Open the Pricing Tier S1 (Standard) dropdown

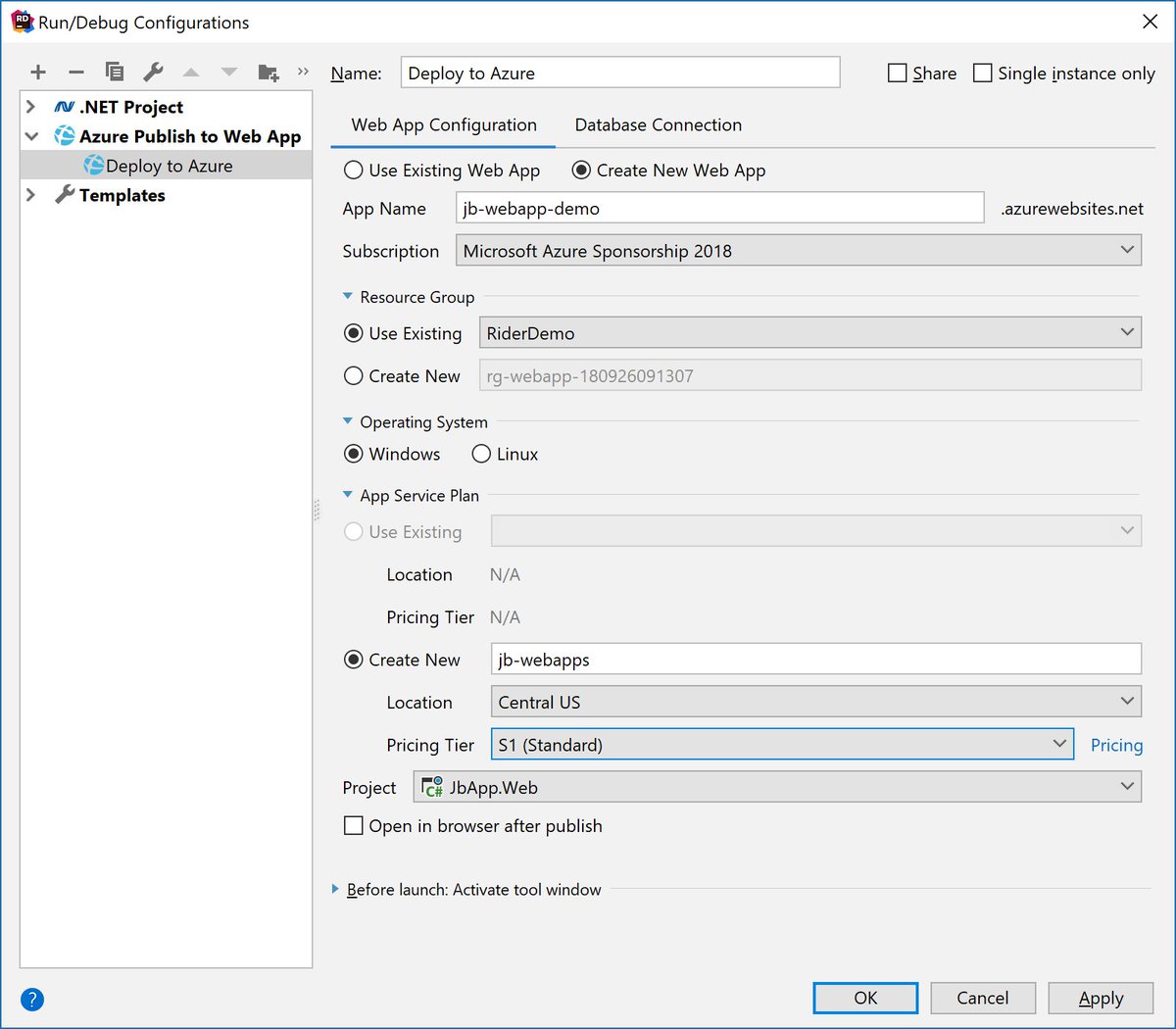[783, 745]
